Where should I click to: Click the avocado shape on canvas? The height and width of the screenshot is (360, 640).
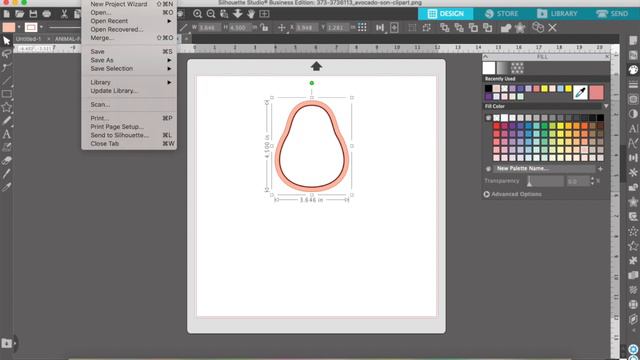pos(312,147)
